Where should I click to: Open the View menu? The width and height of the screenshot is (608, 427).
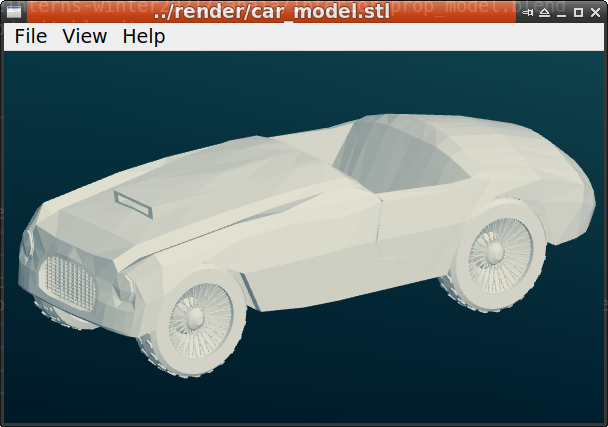tap(84, 37)
